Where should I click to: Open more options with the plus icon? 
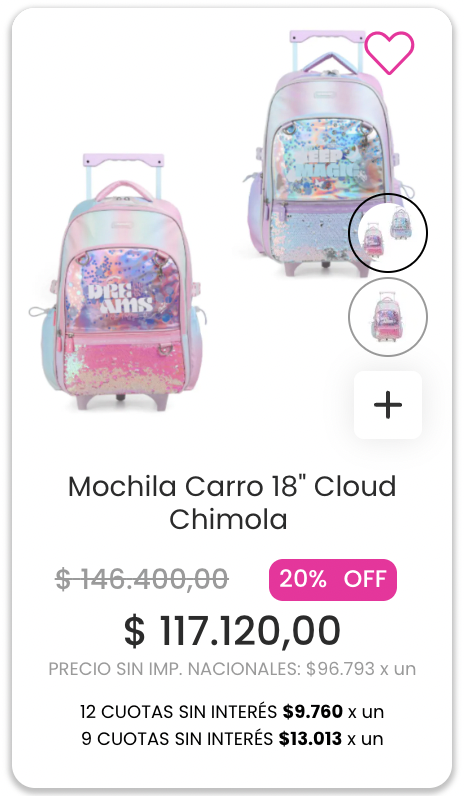(x=388, y=405)
